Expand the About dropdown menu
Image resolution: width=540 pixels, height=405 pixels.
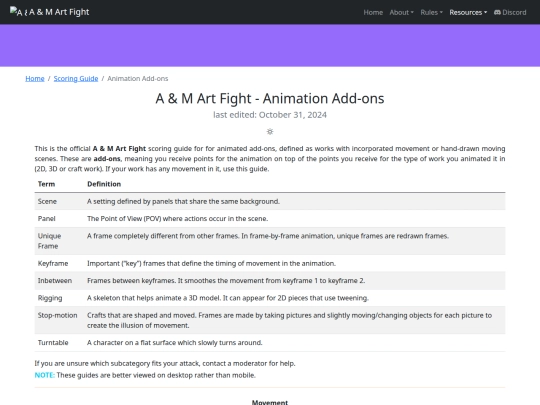[401, 12]
